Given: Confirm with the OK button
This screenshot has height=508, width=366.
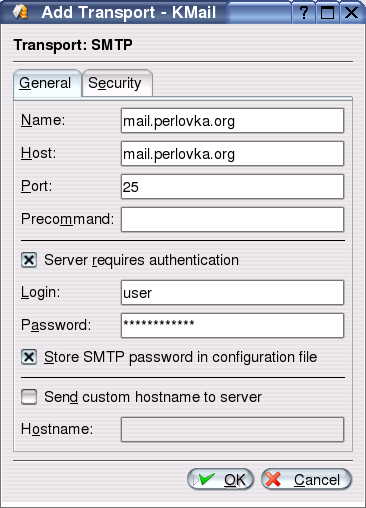Looking at the screenshot, I should pyautogui.click(x=220, y=479).
